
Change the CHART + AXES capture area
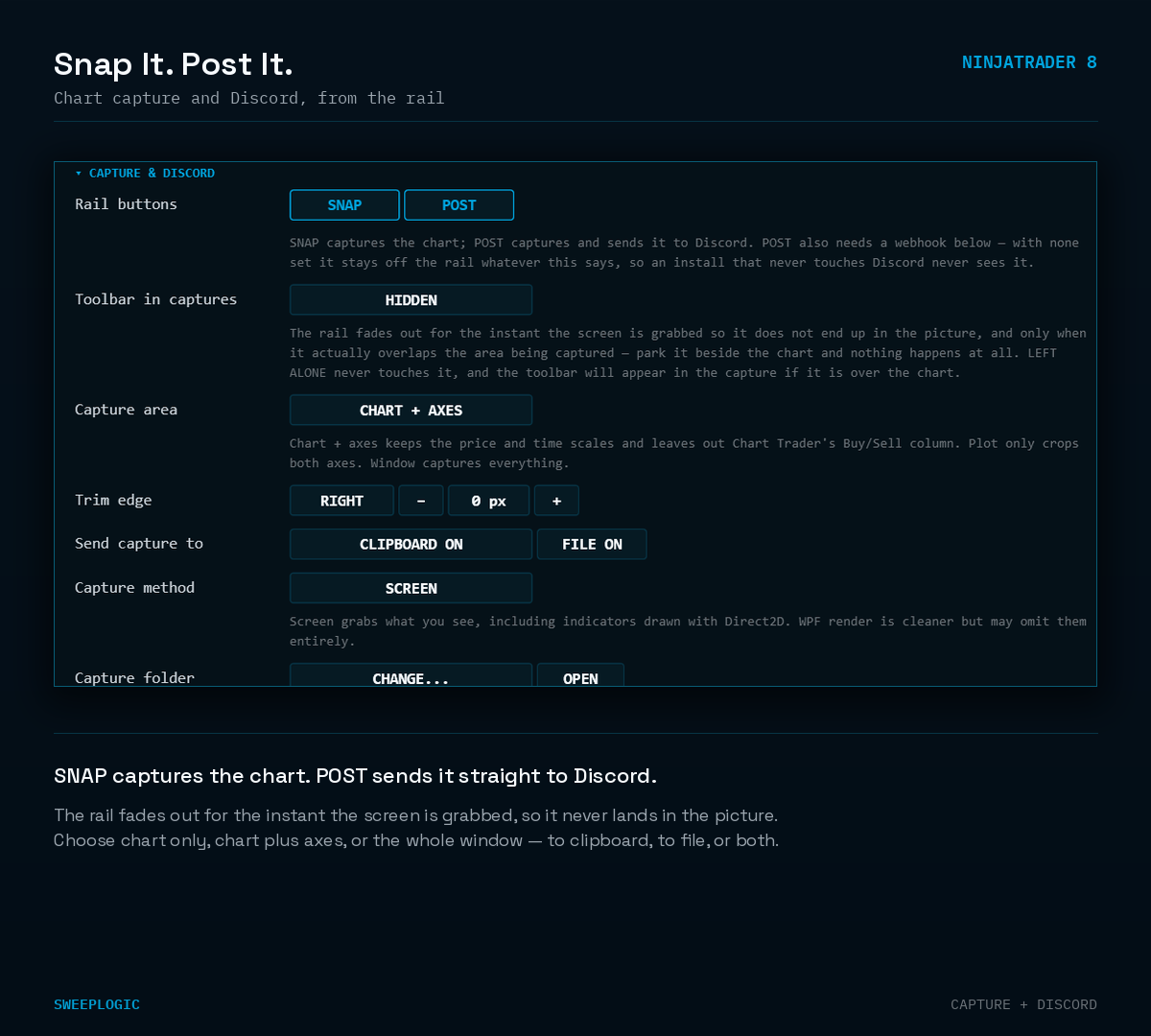coord(411,411)
